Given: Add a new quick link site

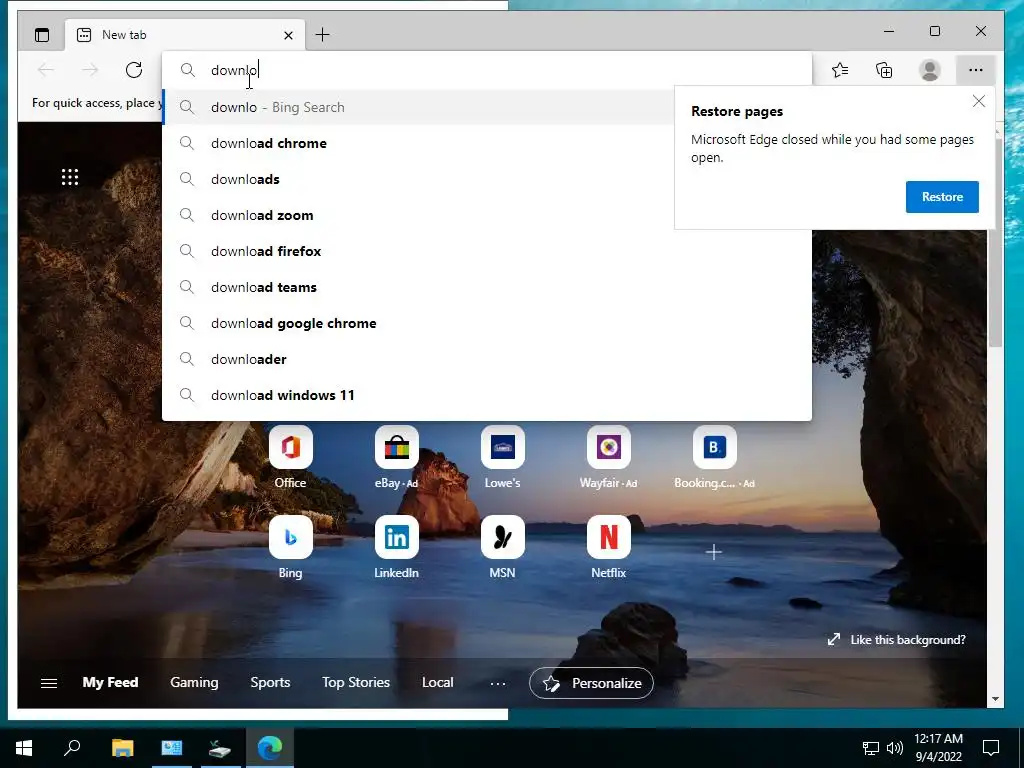Looking at the screenshot, I should (714, 552).
